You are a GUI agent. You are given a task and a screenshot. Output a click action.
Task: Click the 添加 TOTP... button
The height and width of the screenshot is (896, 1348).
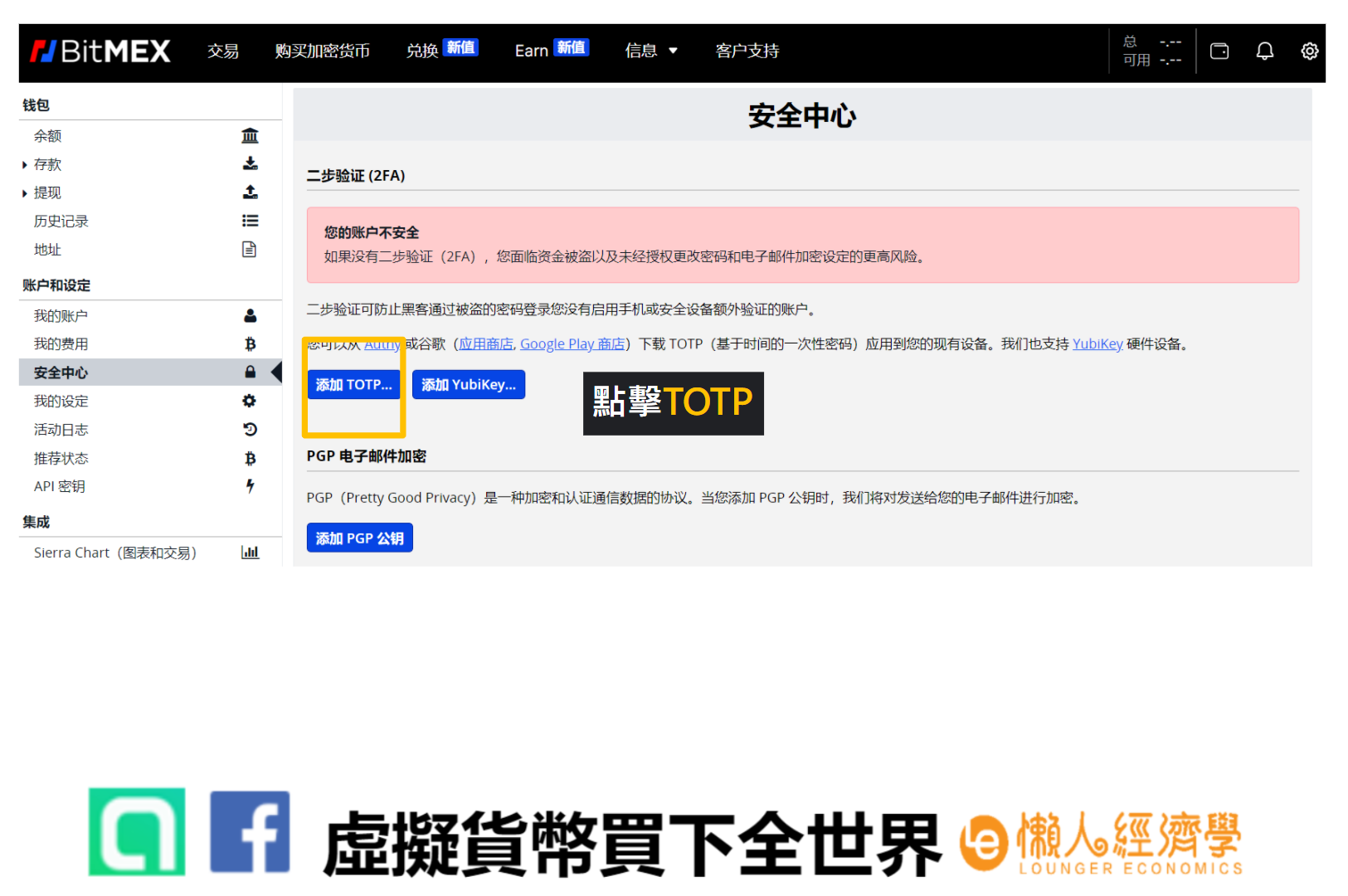click(353, 385)
